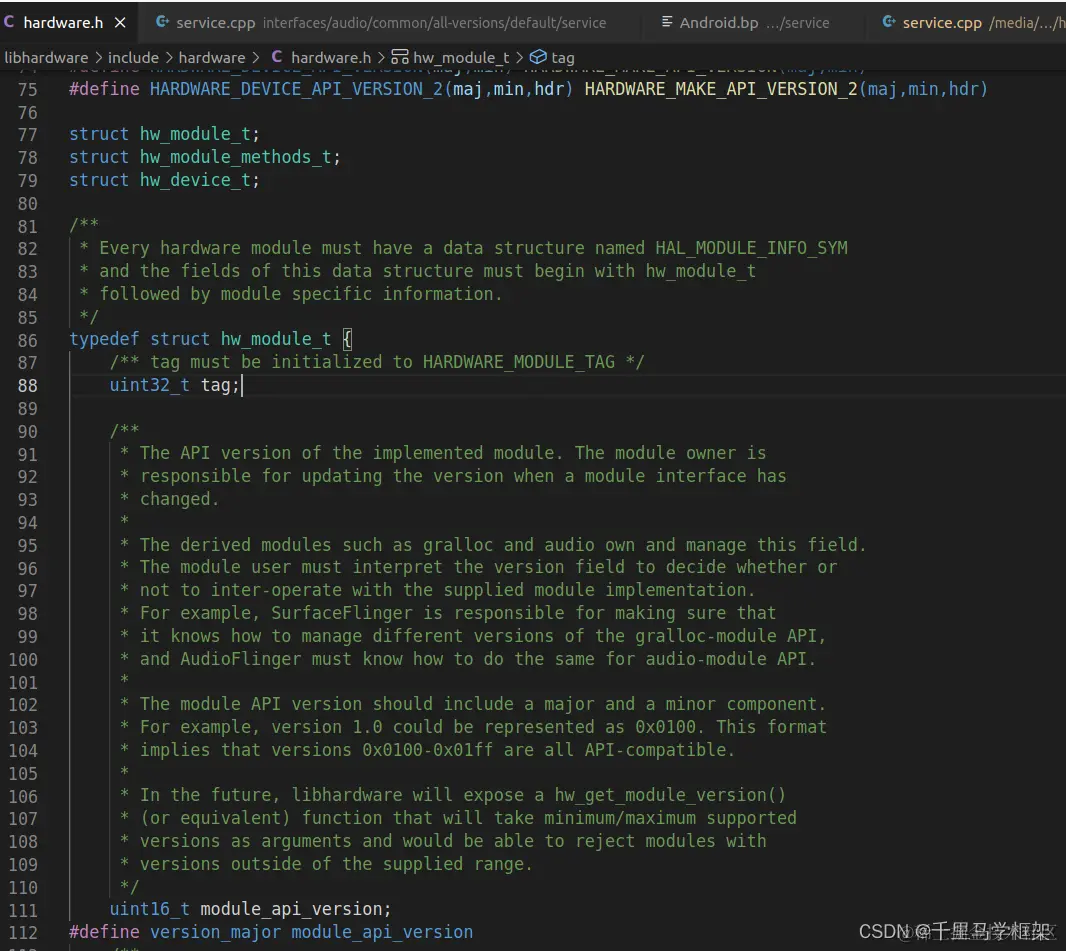The height and width of the screenshot is (951, 1066).
Task: Click hw_module_t name on line 86
Action: click(x=276, y=339)
